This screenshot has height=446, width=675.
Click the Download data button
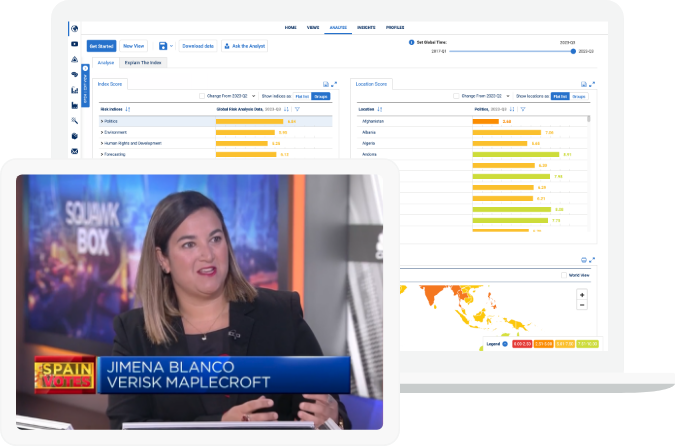(x=198, y=46)
